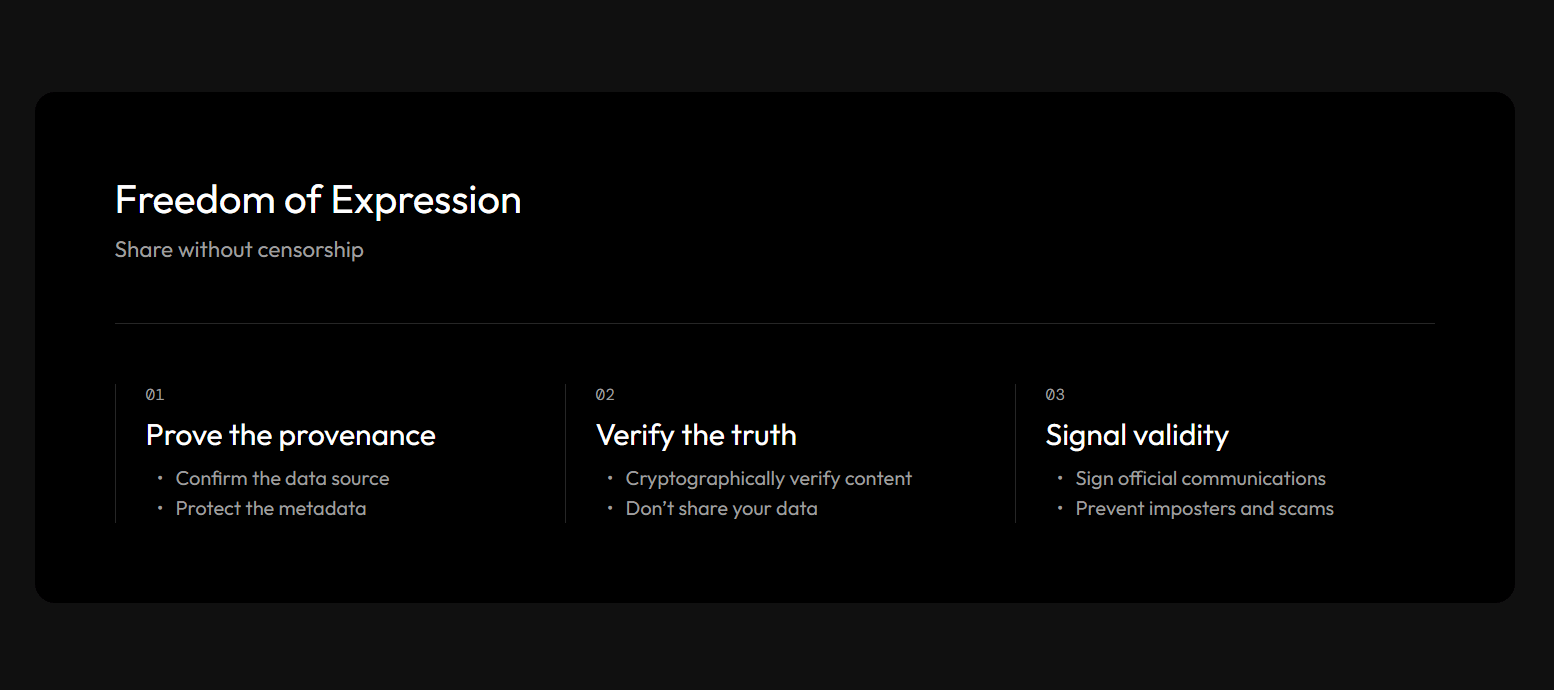Click bullet before Prevent imposters and scams
The width and height of the screenshot is (1554, 690).
[x=1060, y=509]
